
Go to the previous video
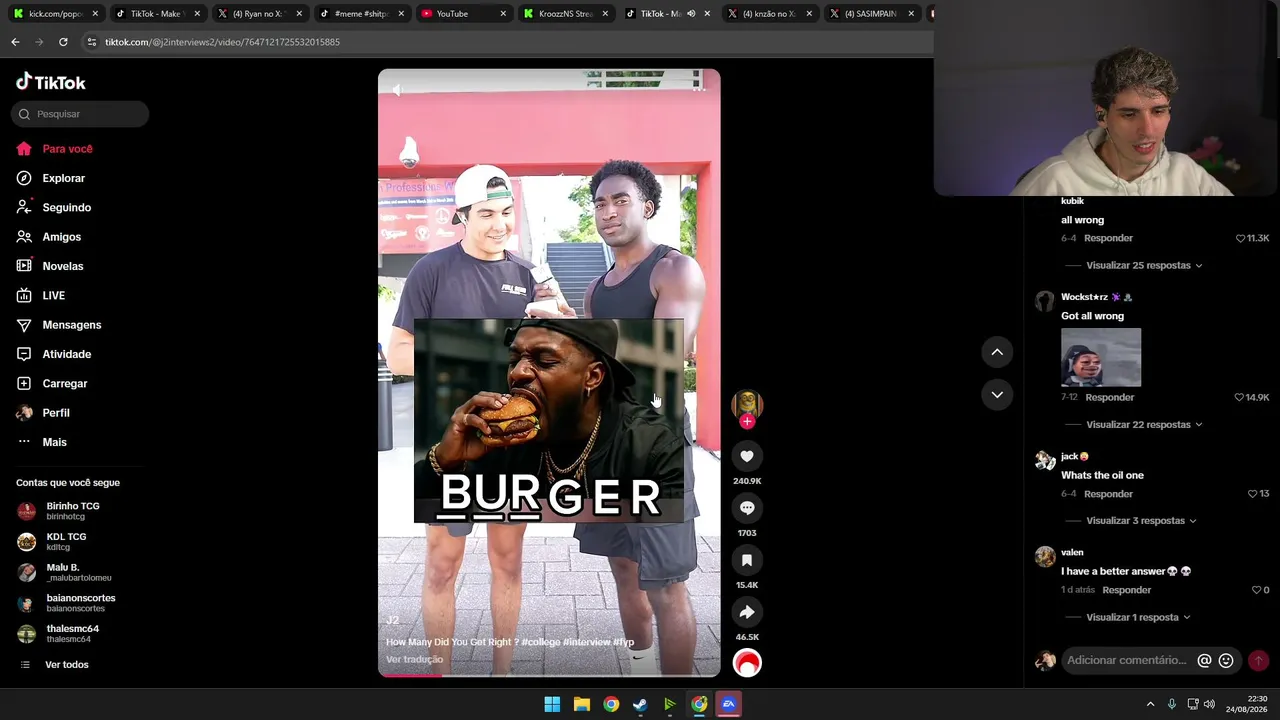click(997, 352)
